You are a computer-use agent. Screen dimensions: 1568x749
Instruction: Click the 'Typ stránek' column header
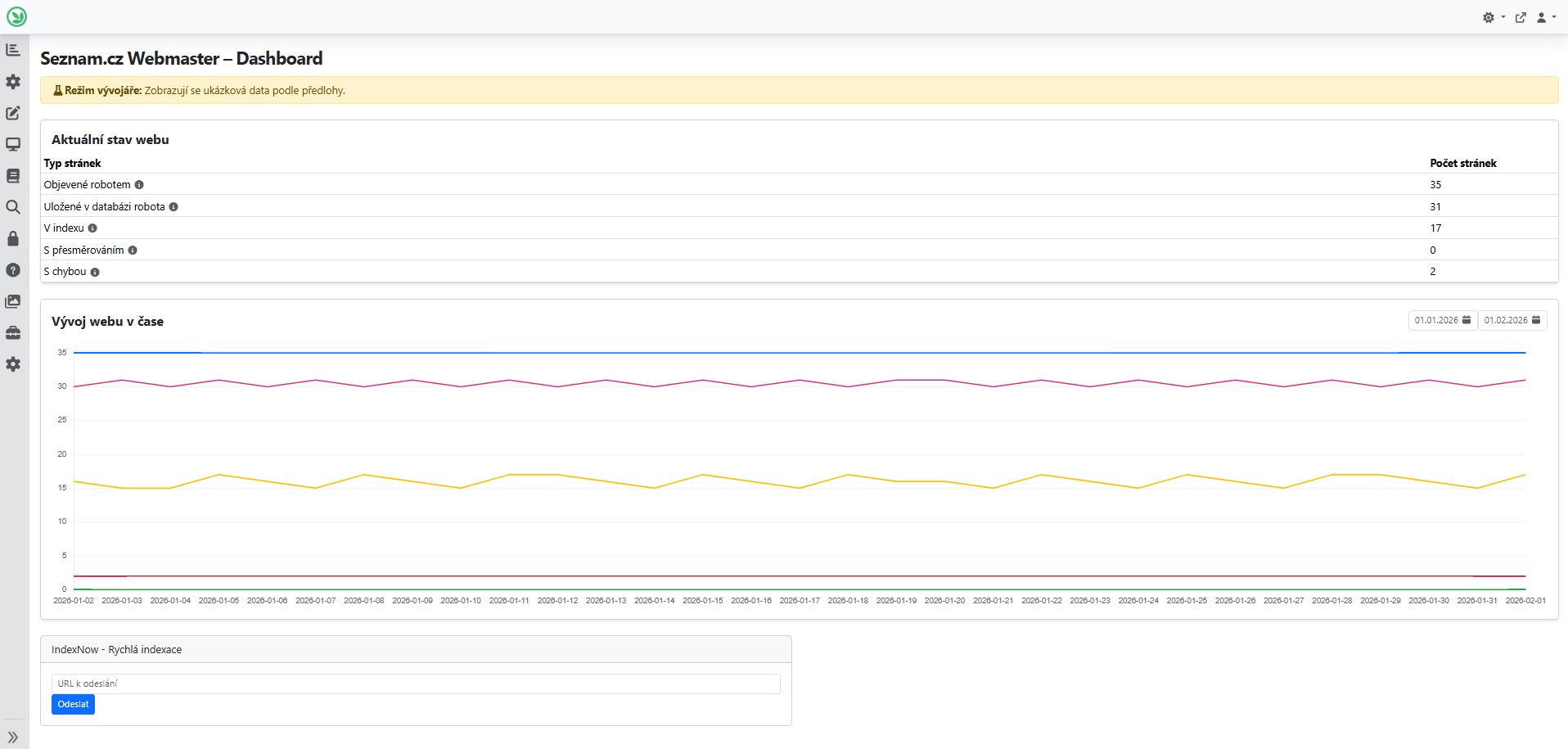point(72,164)
